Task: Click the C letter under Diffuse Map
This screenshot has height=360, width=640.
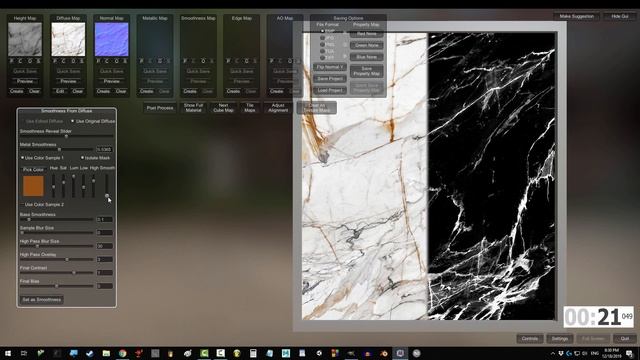Action: pos(63,61)
